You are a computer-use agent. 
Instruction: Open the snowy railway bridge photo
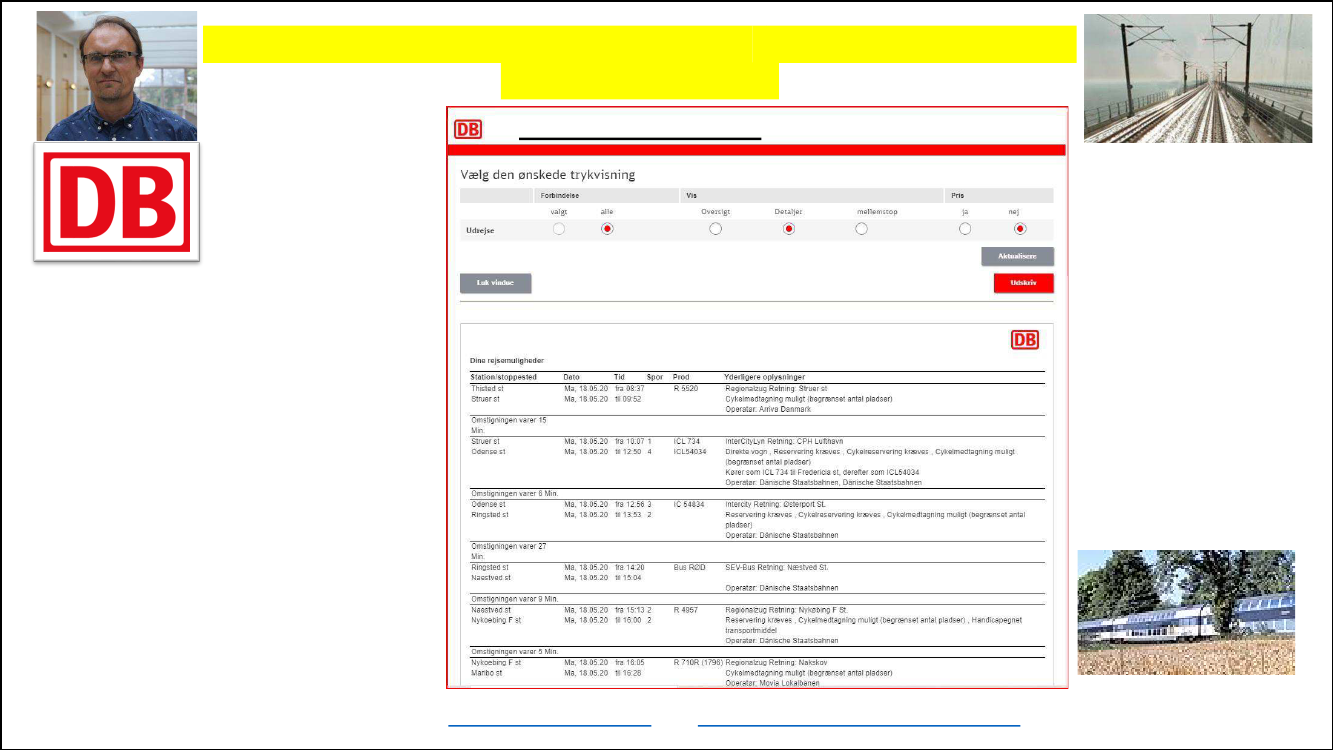click(1197, 78)
